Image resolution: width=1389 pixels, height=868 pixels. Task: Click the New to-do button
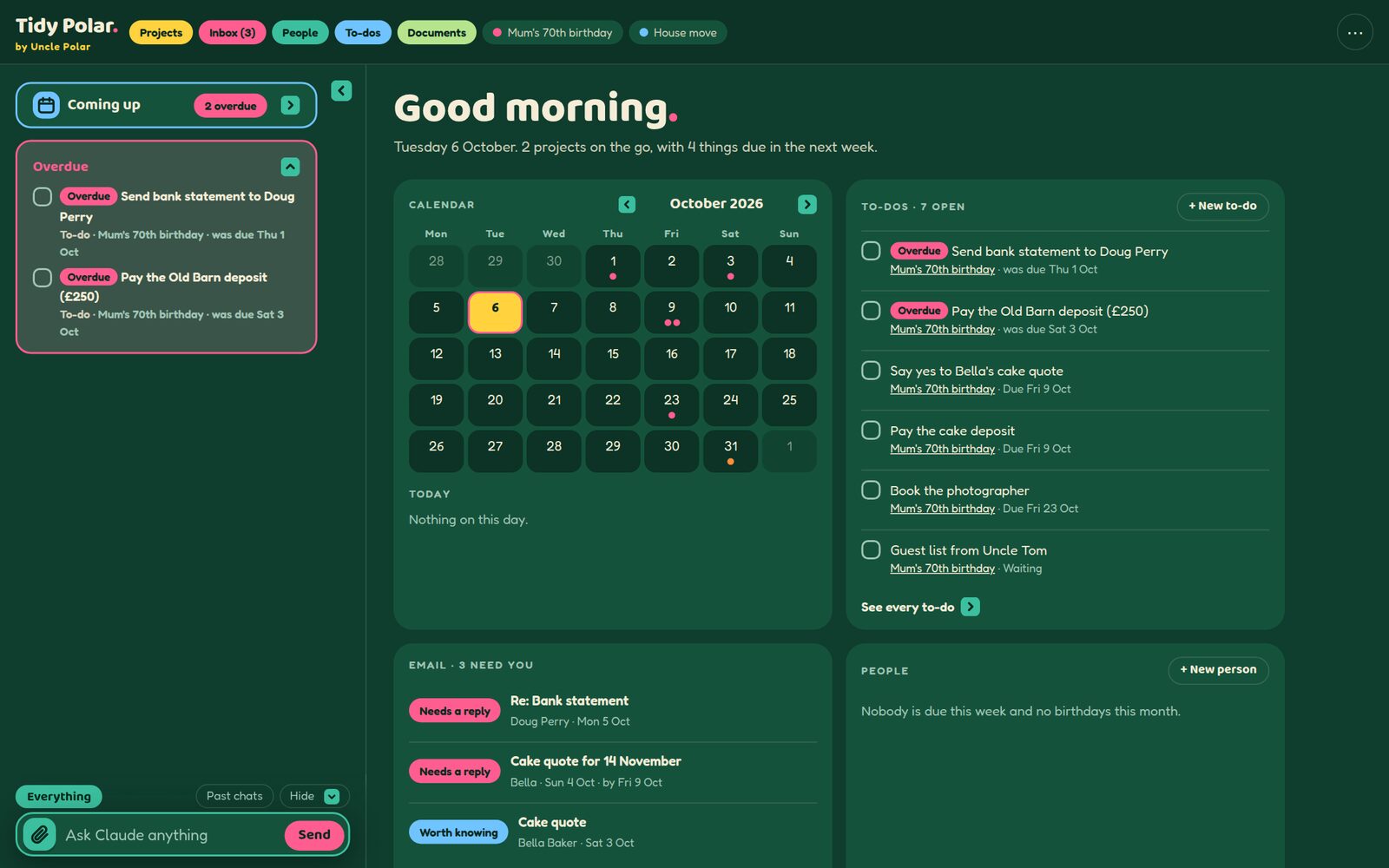pyautogui.click(x=1222, y=206)
